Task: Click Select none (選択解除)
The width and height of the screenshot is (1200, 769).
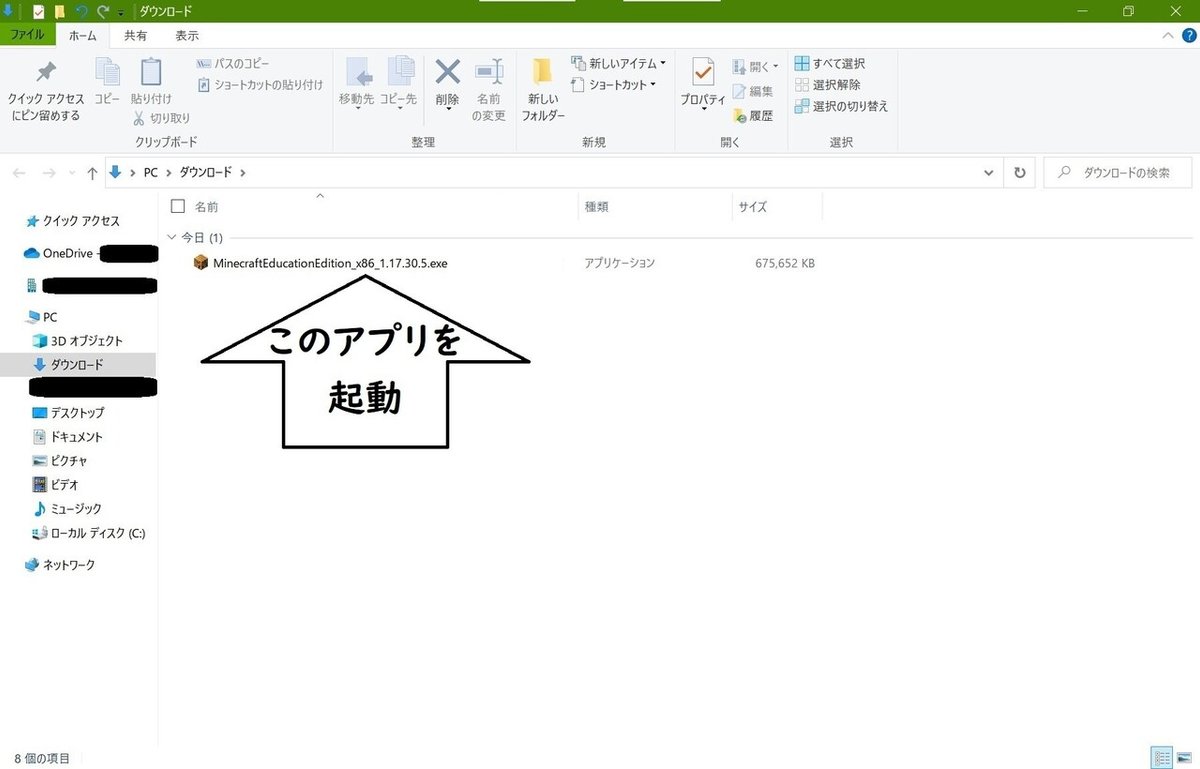Action: 827,85
